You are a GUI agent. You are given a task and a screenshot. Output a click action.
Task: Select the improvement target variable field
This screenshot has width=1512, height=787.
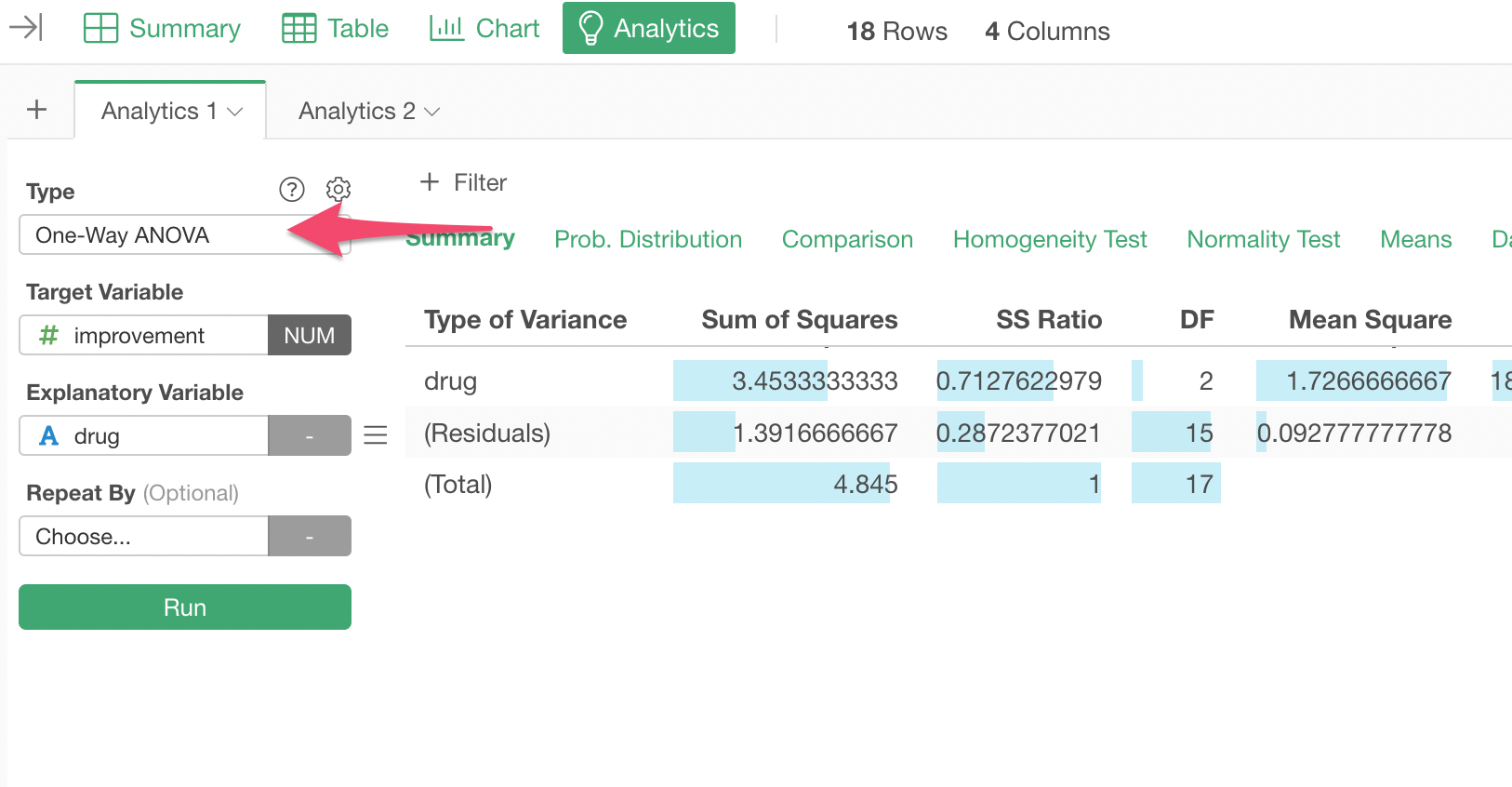(143, 335)
